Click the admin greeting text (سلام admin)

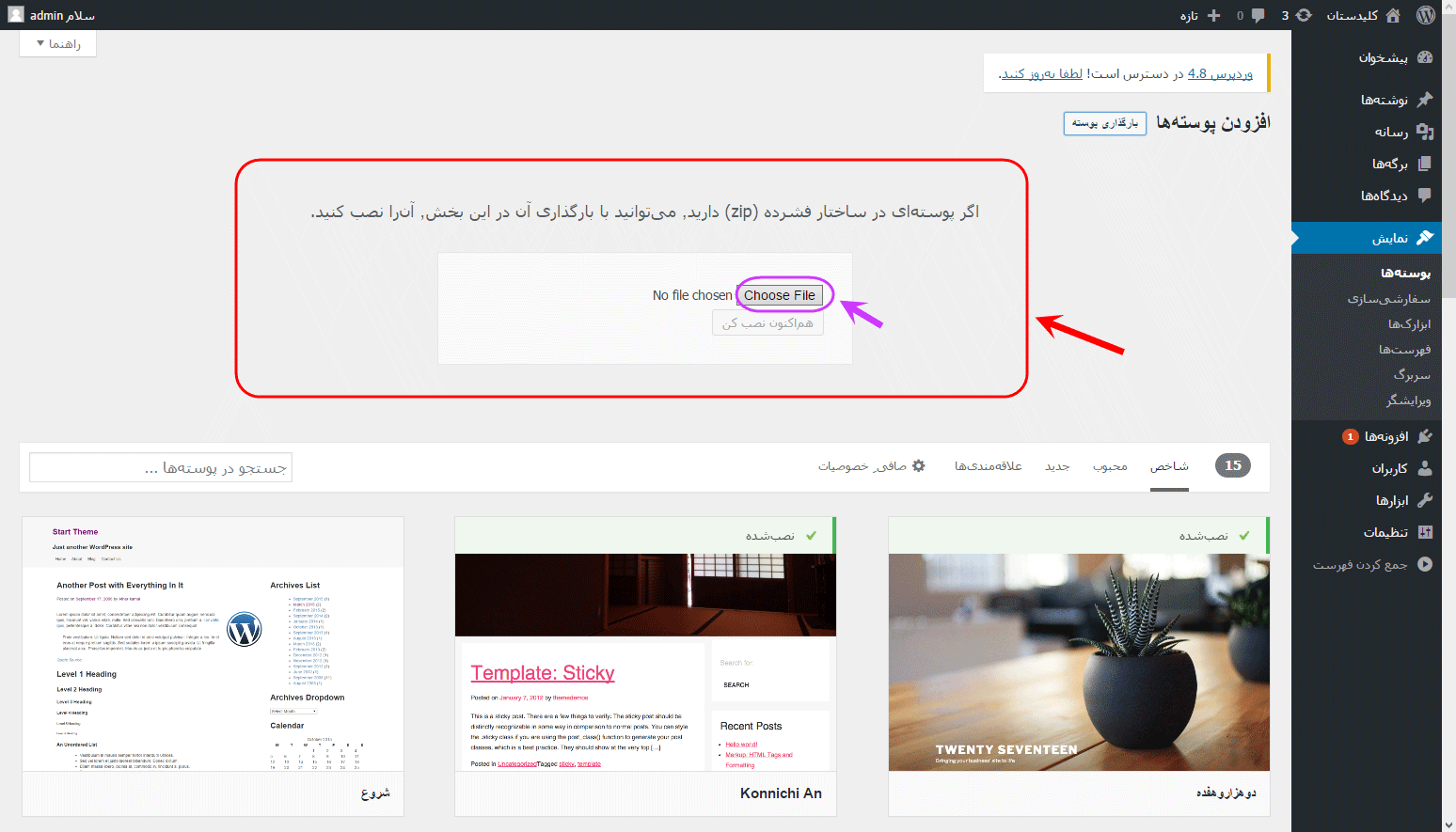pos(62,15)
